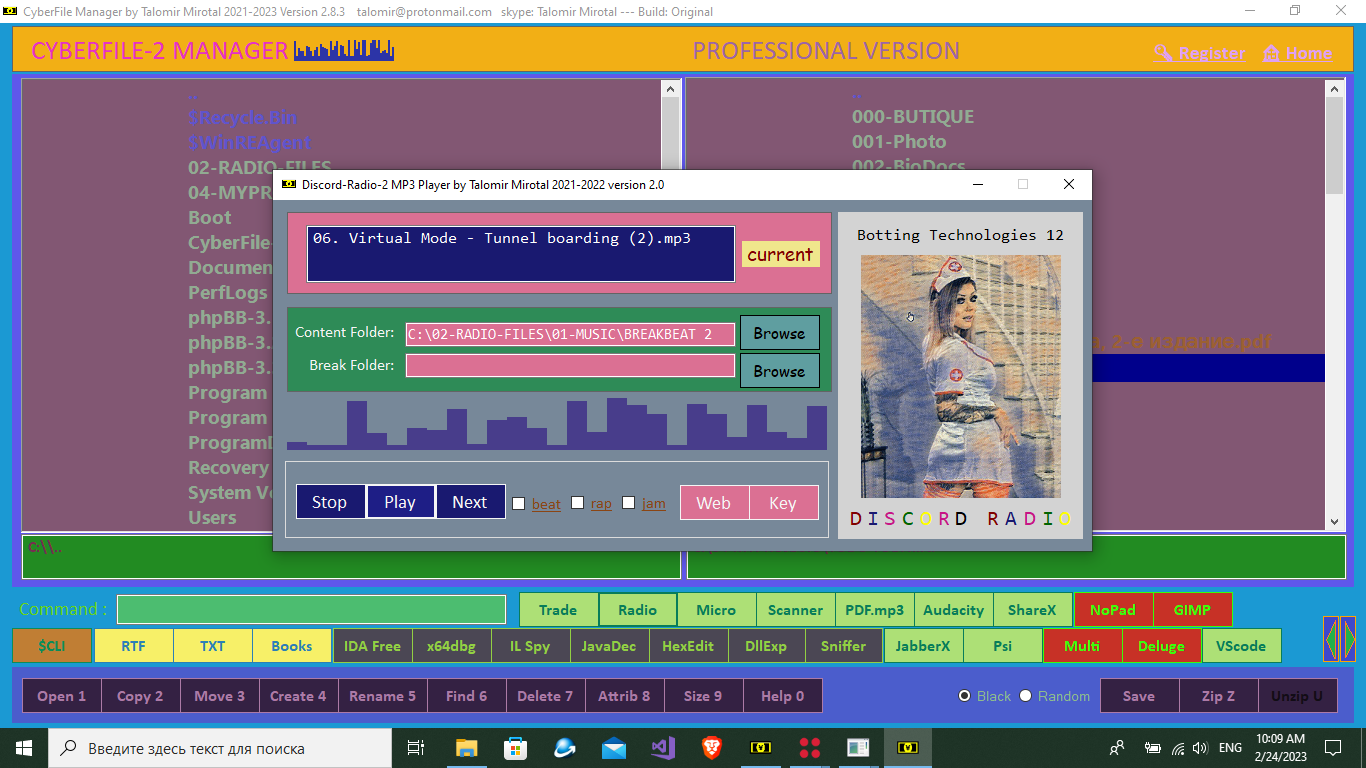Click the left pane scroll-up arrow
Screen dimensions: 1366x768
point(670,89)
